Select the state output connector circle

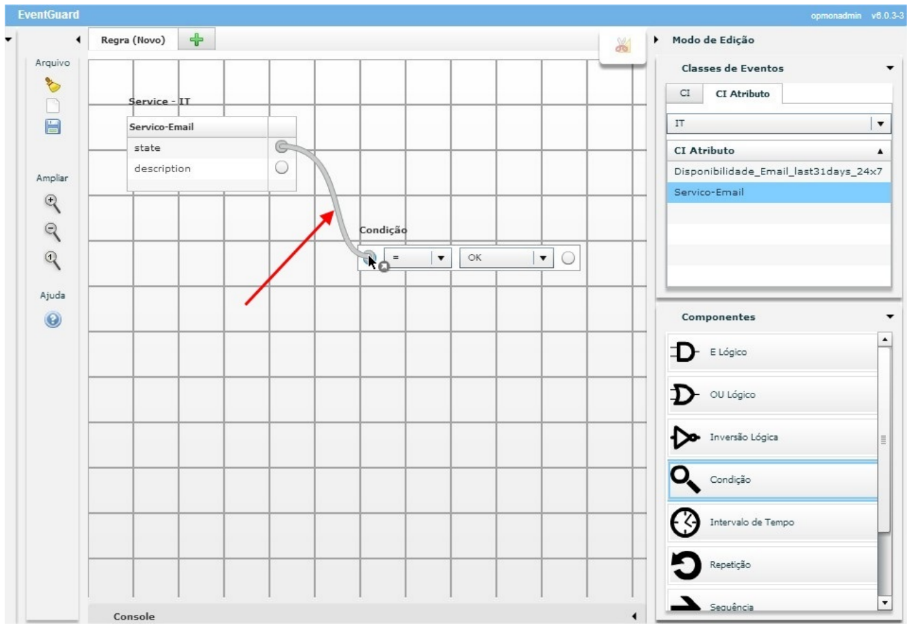pyautogui.click(x=282, y=147)
